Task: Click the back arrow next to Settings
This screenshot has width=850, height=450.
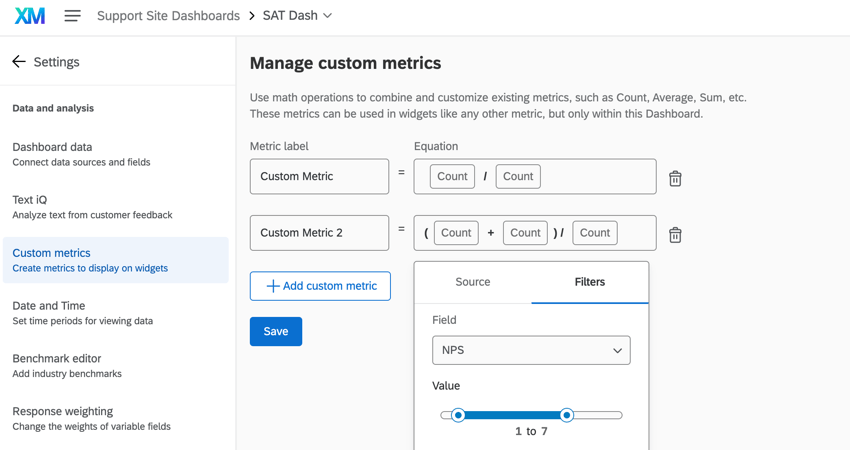Action: click(19, 62)
